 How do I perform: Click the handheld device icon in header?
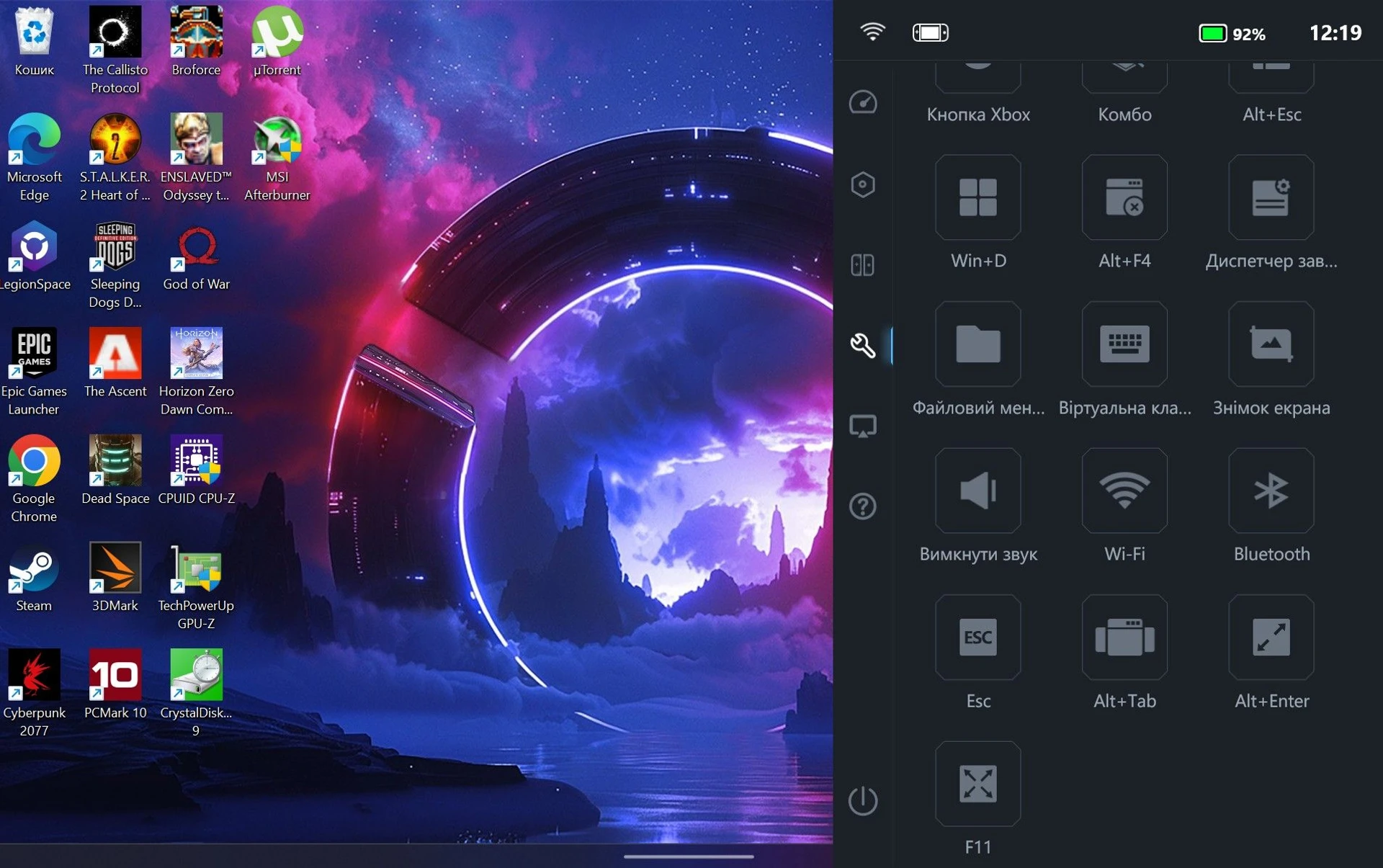click(930, 32)
